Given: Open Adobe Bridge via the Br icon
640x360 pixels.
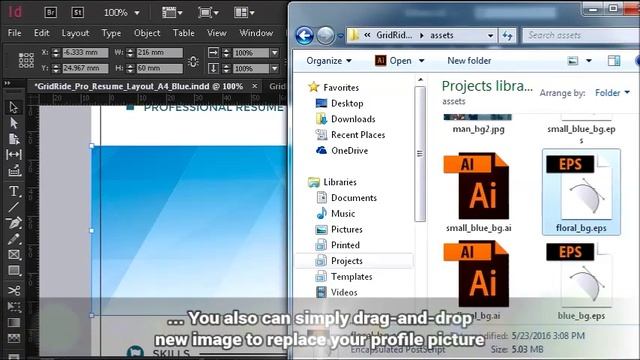Looking at the screenshot, I should [51, 12].
